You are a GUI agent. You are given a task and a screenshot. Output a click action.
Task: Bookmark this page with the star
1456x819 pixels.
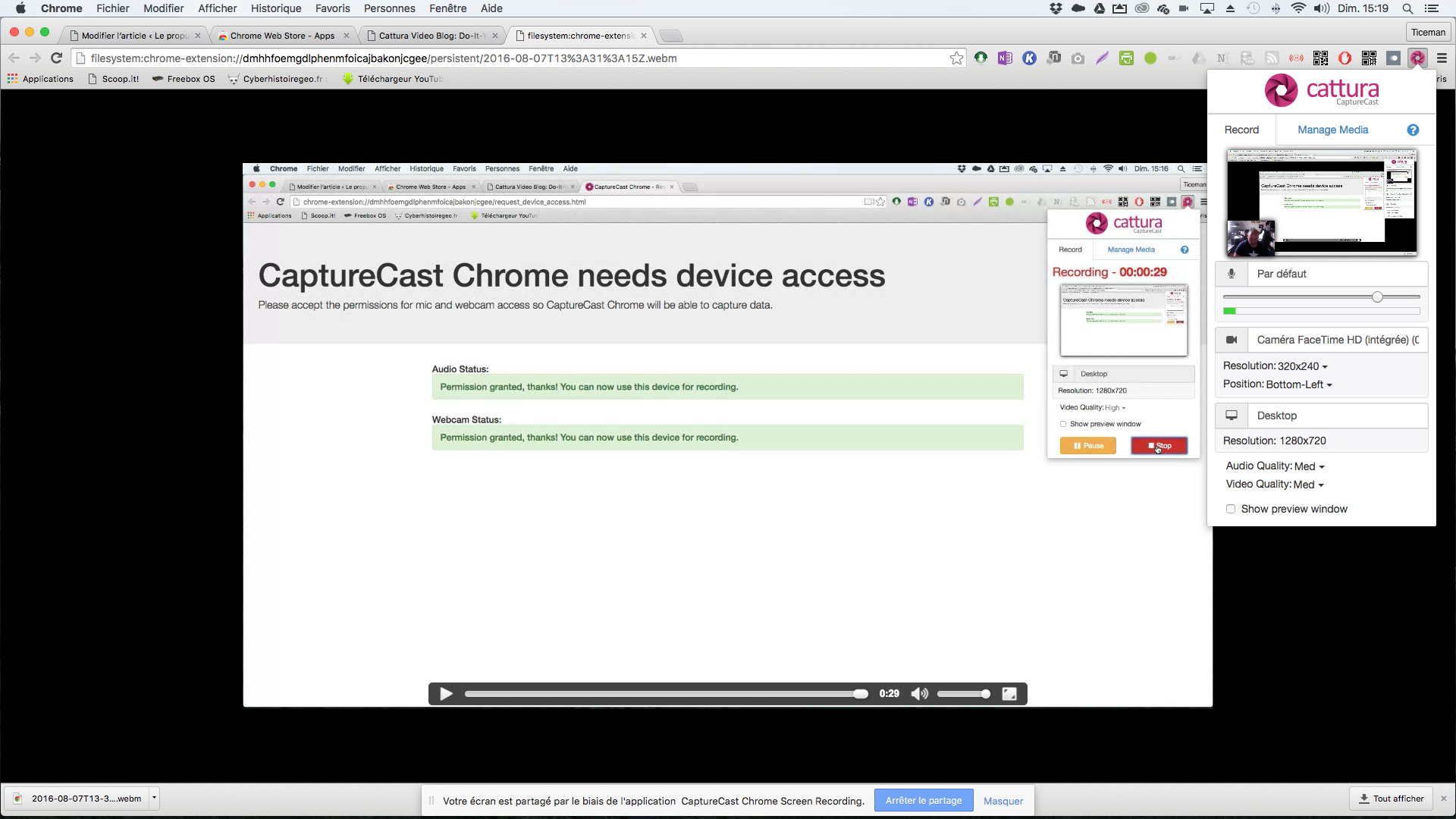pos(956,58)
